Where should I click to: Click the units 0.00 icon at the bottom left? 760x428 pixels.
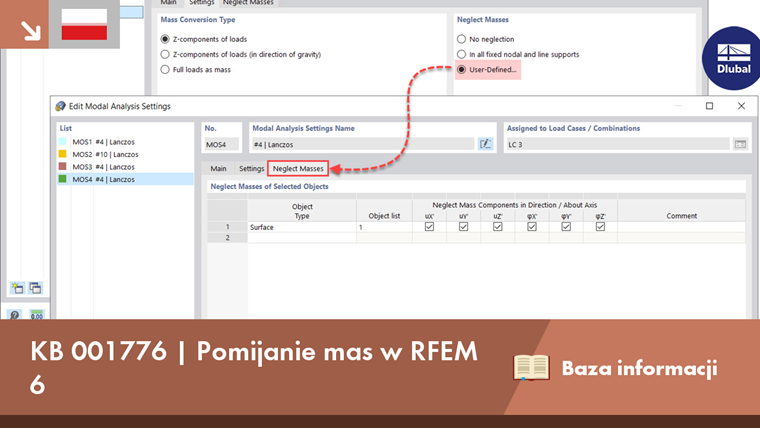coord(37,315)
